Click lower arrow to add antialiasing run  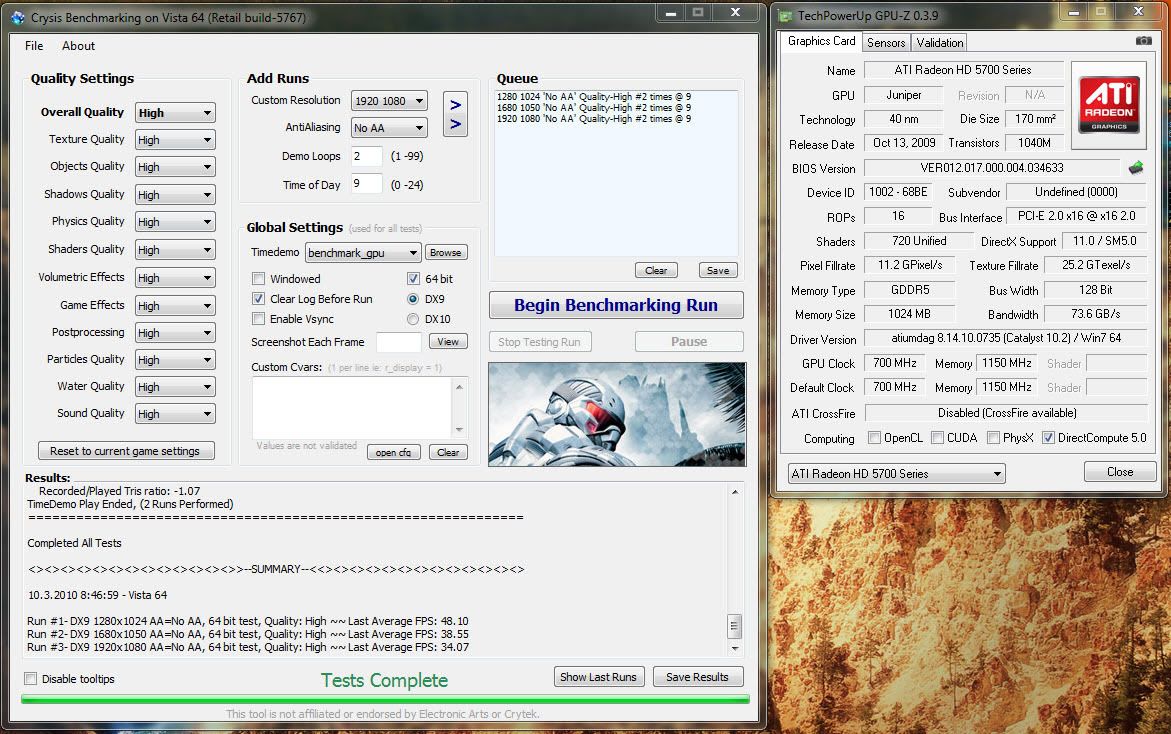click(x=455, y=125)
